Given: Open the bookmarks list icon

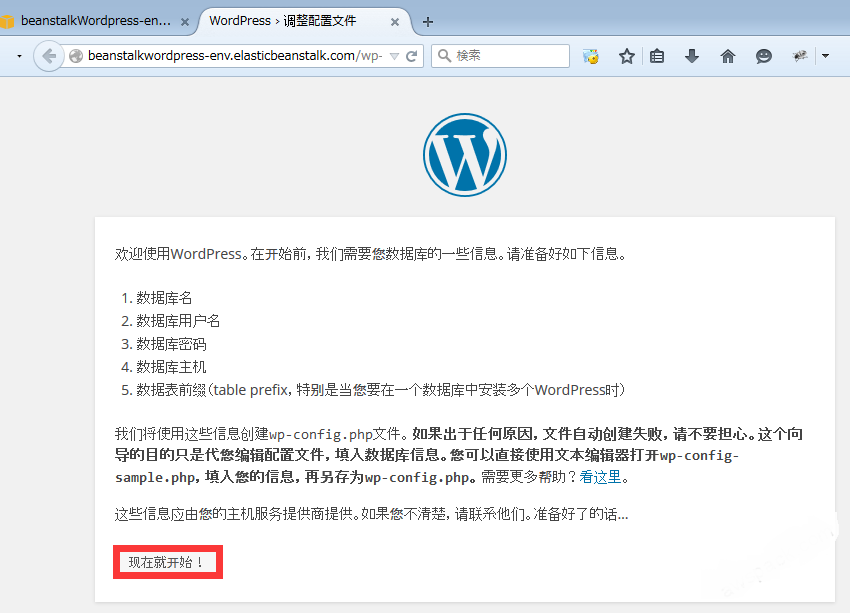Looking at the screenshot, I should [x=657, y=56].
